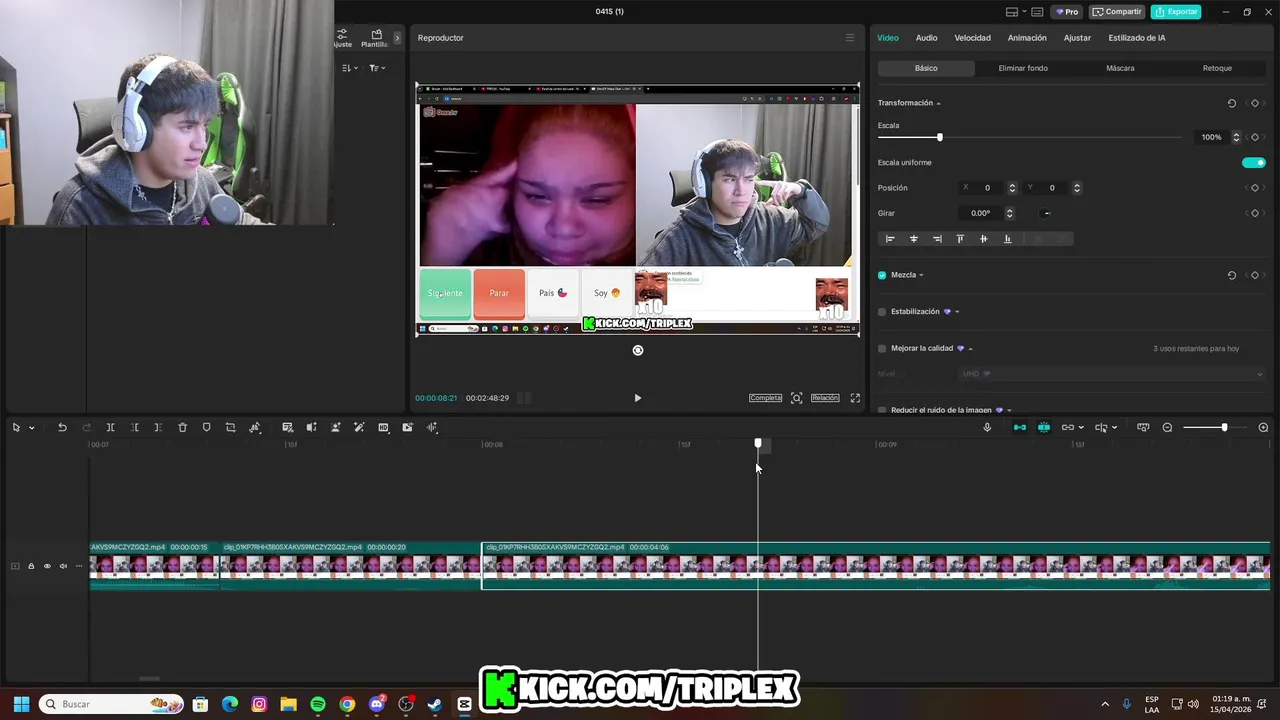Open timeline preview thumbnail settings icon
This screenshot has width=1280, height=720.
1143,427
